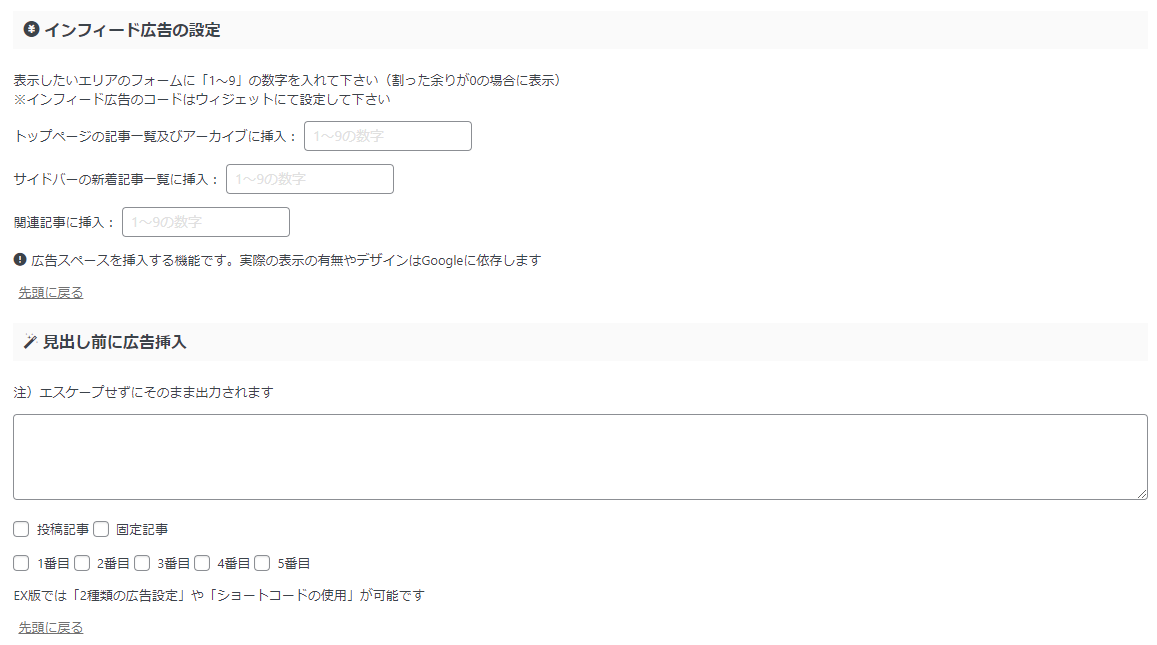Enable the 投稿記事 checkbox
The image size is (1157, 645).
point(21,529)
